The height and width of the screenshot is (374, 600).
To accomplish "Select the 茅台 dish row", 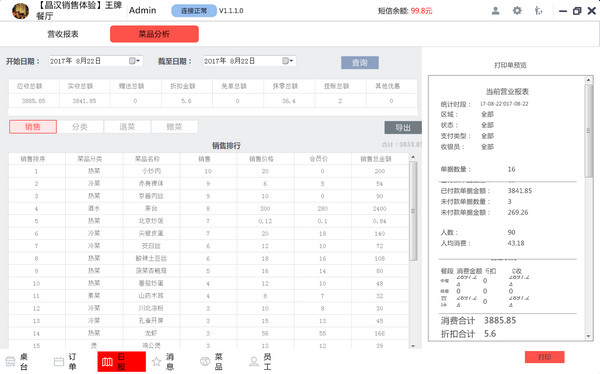I will (209, 209).
